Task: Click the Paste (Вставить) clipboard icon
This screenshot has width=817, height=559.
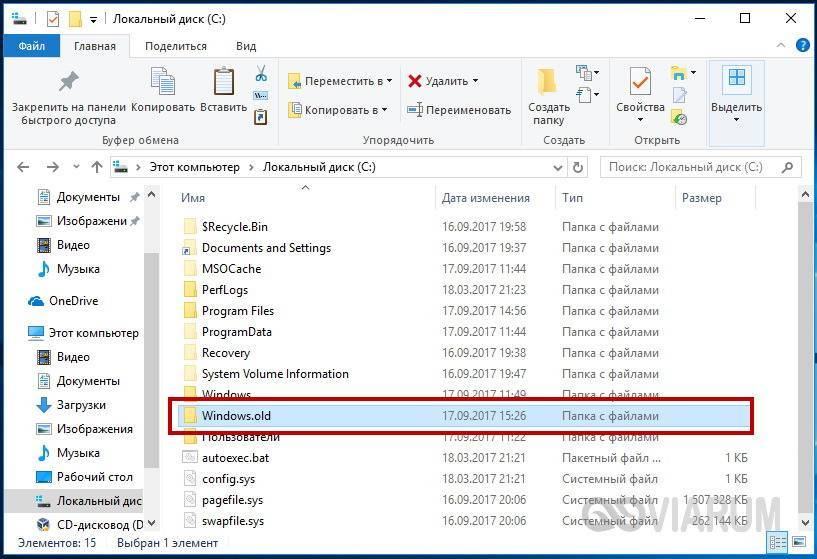Action: coord(223,82)
